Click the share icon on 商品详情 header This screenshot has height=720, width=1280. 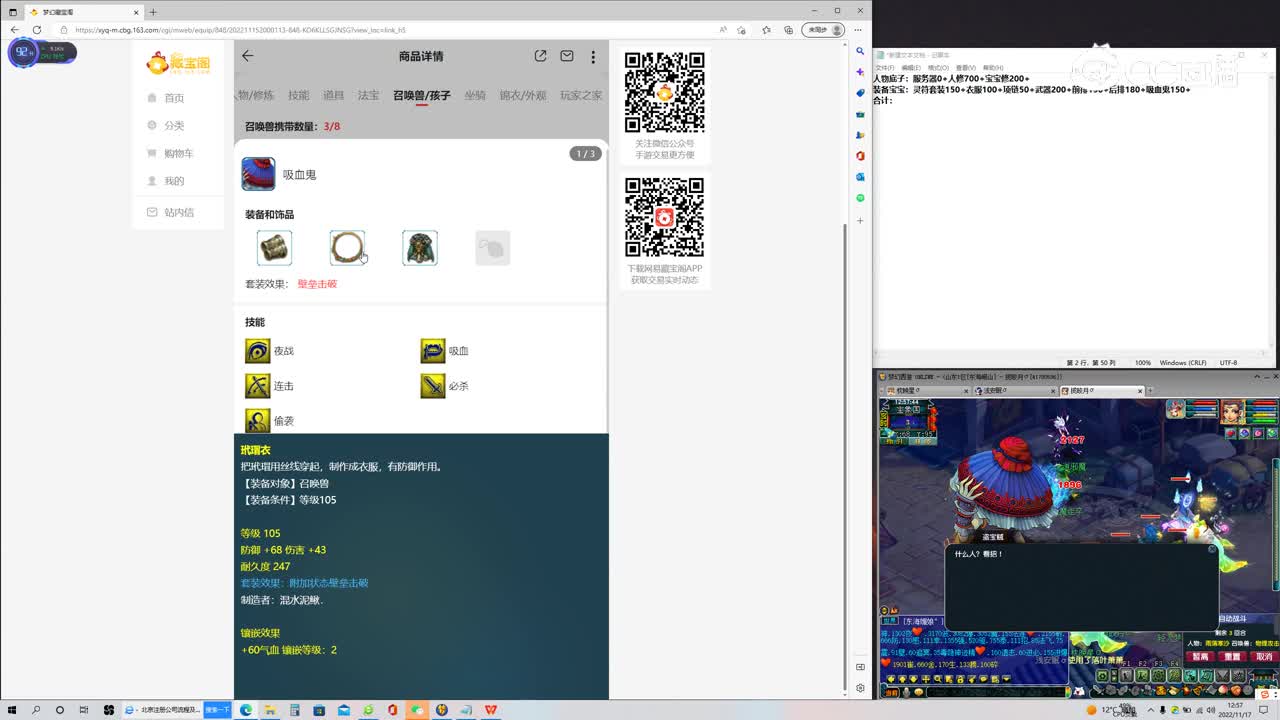[540, 57]
